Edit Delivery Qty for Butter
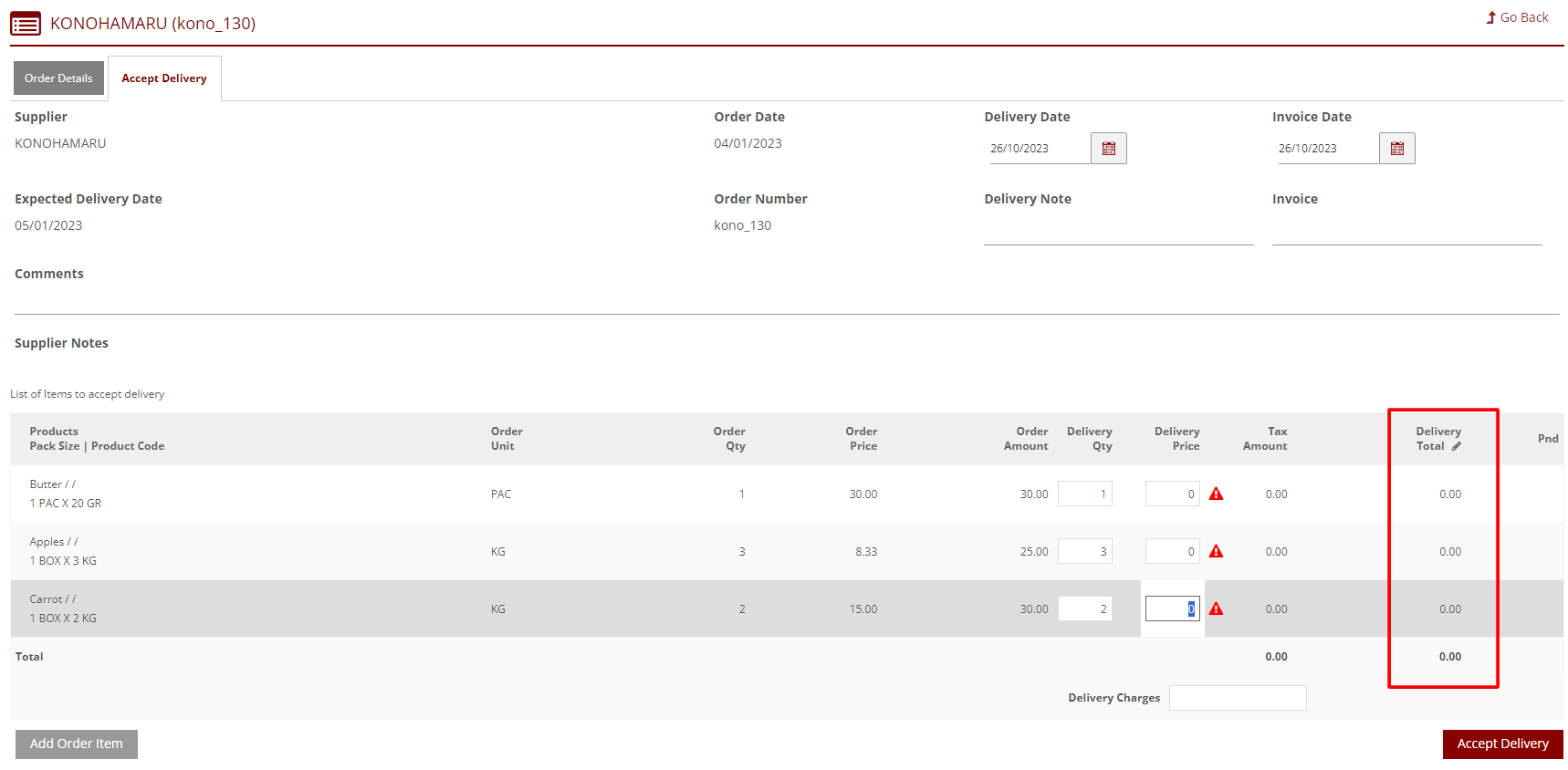This screenshot has height=770, width=1568. tap(1085, 494)
